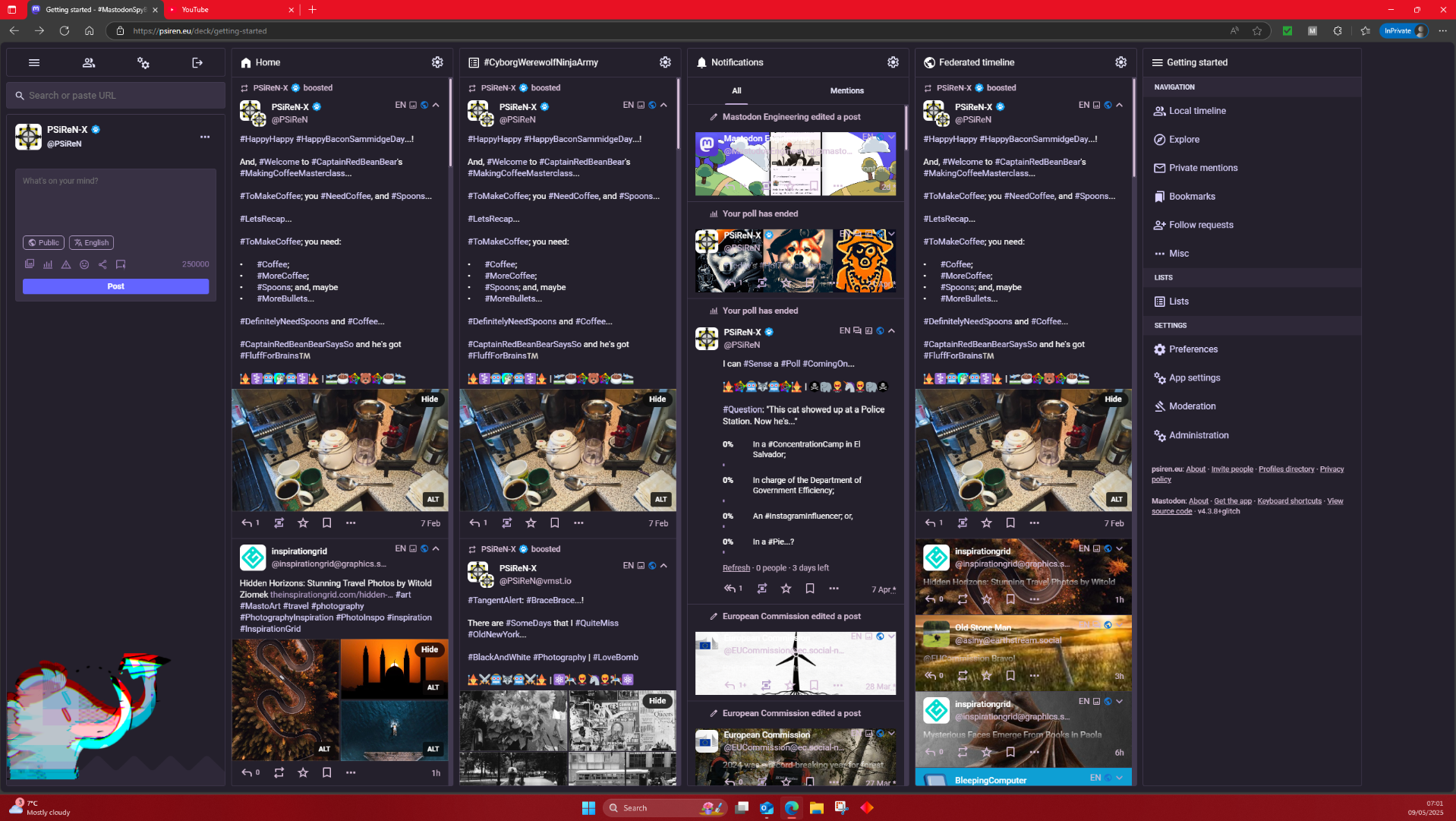
Task: Click the Home column scrollbar
Action: (450, 122)
